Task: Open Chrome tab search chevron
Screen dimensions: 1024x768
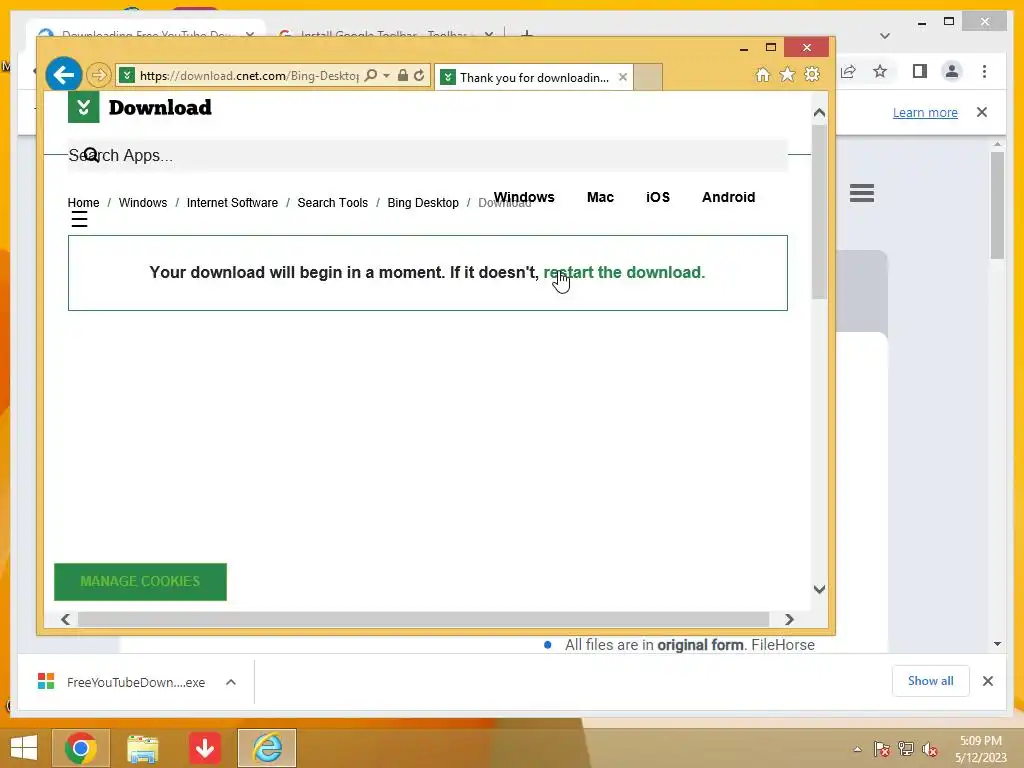Action: 885,36
